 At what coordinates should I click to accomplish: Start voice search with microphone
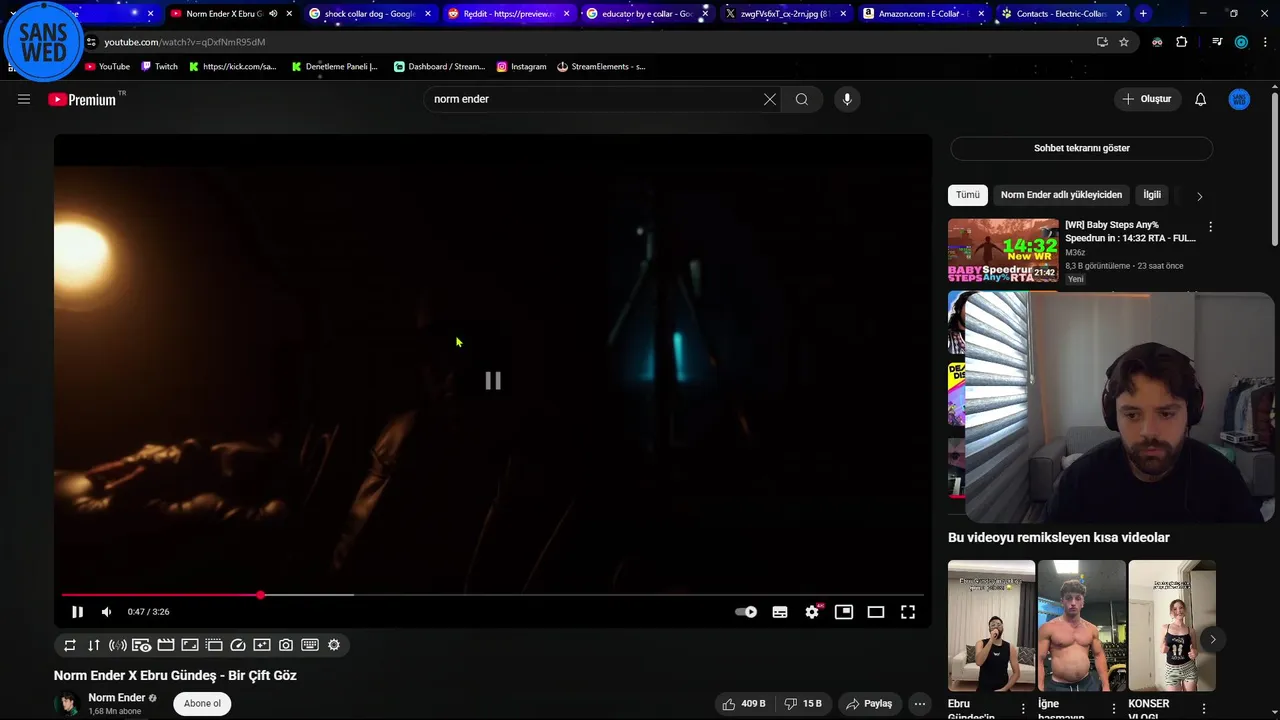pyautogui.click(x=847, y=99)
